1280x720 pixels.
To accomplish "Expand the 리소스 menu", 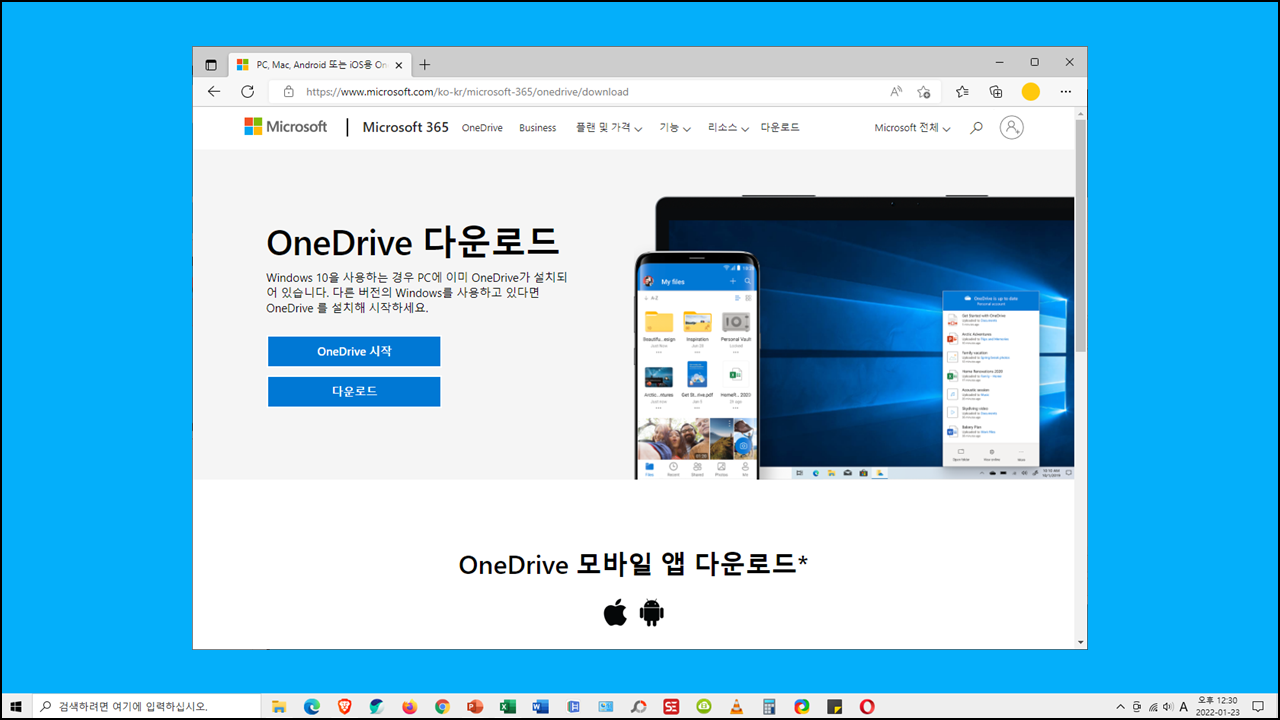I will (728, 128).
